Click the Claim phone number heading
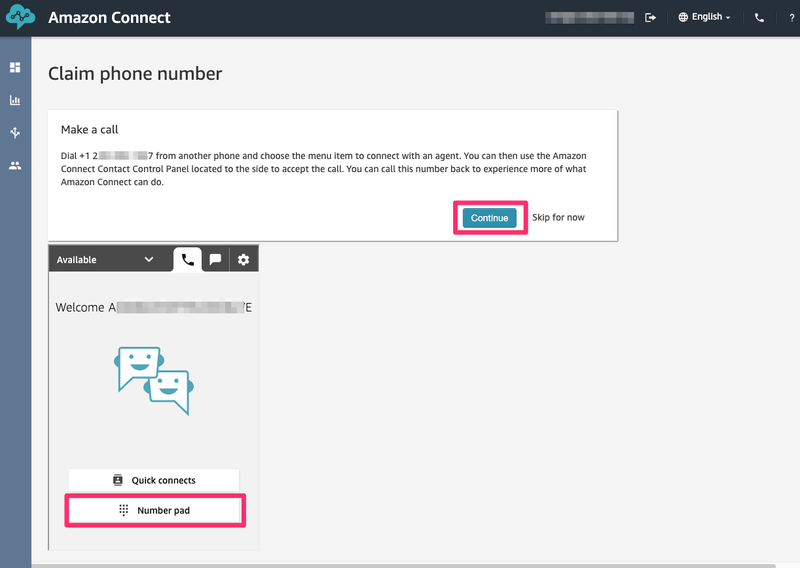Viewport: 800px width, 568px height. click(x=135, y=73)
